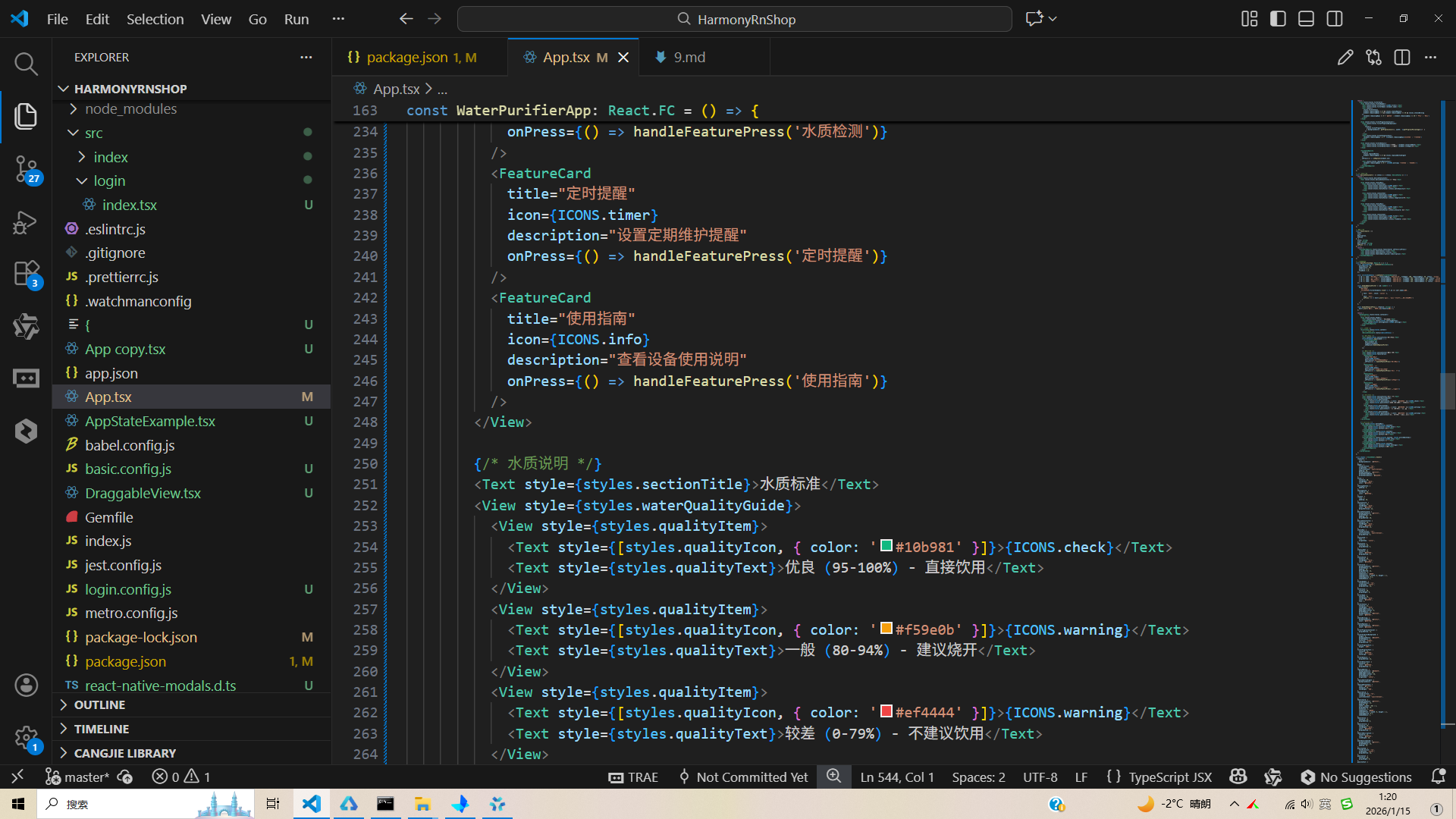Click the HarmonyRnShop command center search
The height and width of the screenshot is (819, 1456).
[734, 19]
